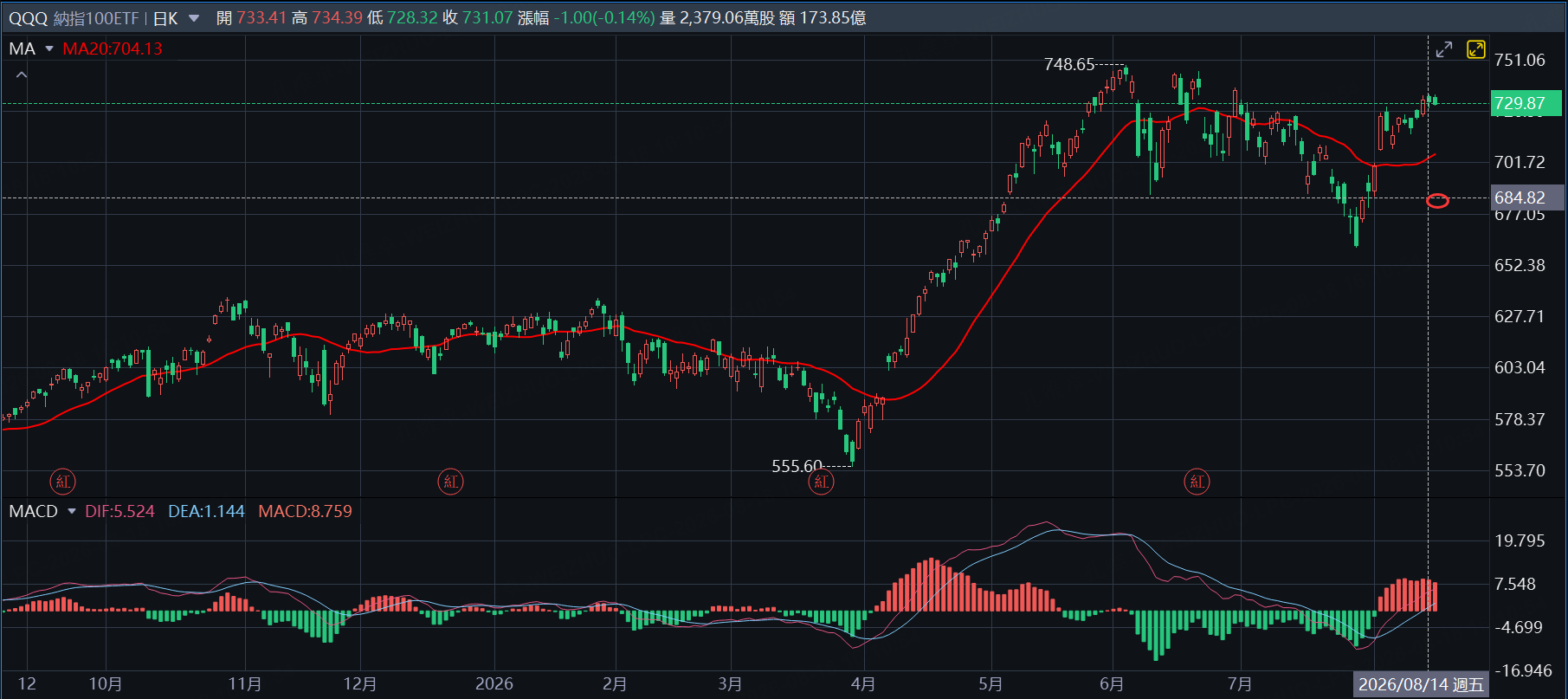The image size is (1568, 699).
Task: Click the 紅 dividend marker in late September
Action: [63, 482]
